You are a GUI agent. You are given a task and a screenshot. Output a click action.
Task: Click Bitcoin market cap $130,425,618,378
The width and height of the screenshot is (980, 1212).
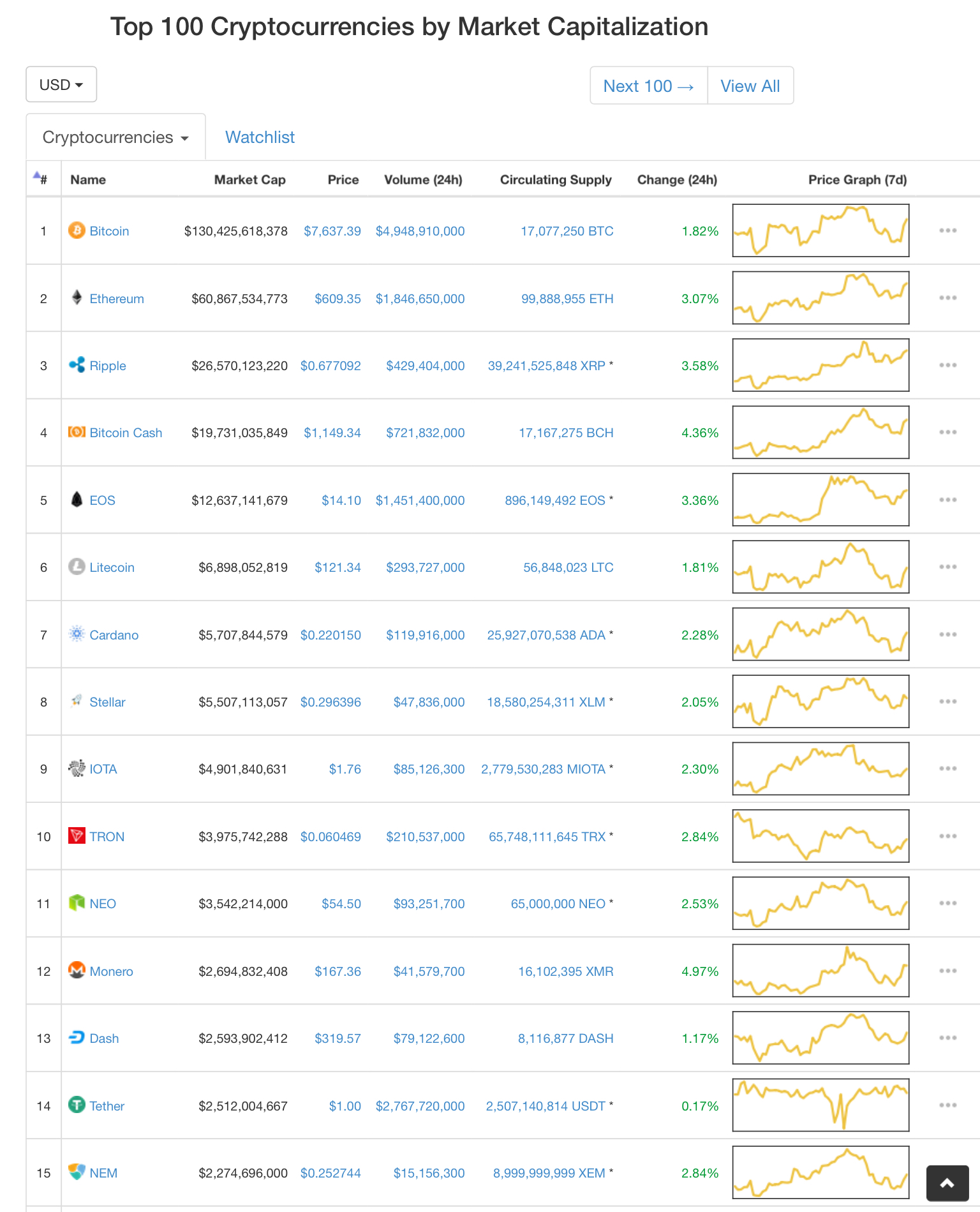(235, 231)
